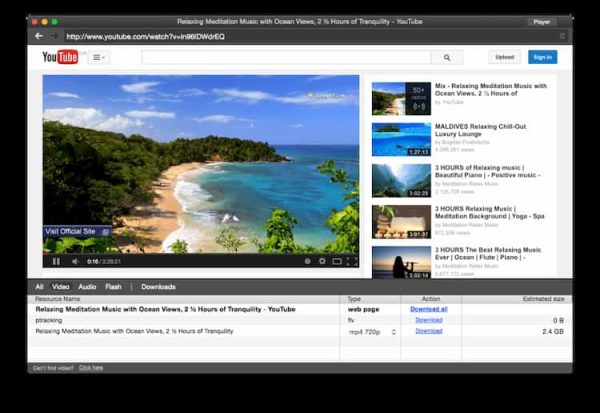Click '3 HOURS of Relaxing music' title
Screen dimensions: 600x413
point(488,171)
